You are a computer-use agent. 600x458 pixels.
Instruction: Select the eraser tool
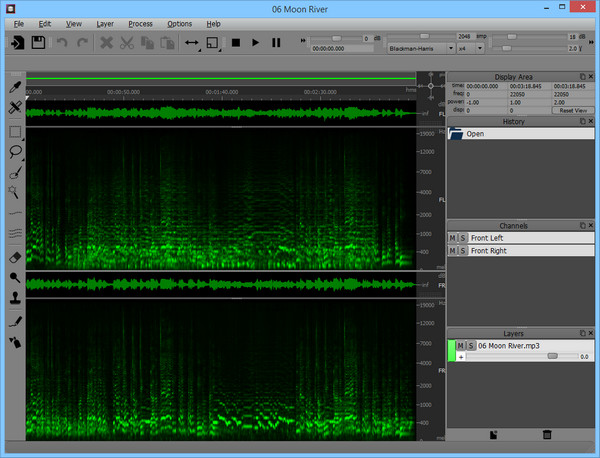(15, 256)
